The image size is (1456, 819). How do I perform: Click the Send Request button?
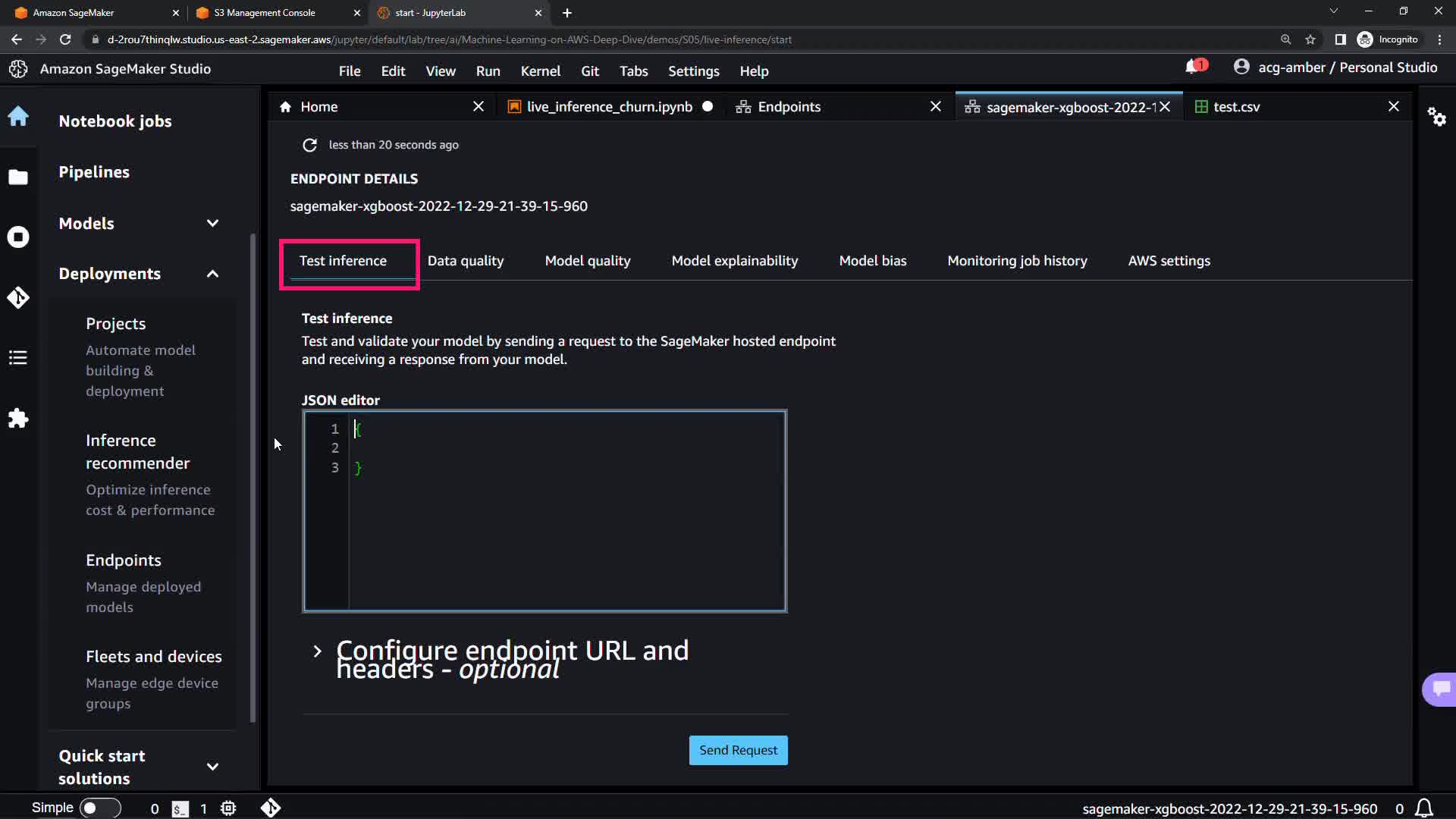tap(738, 750)
